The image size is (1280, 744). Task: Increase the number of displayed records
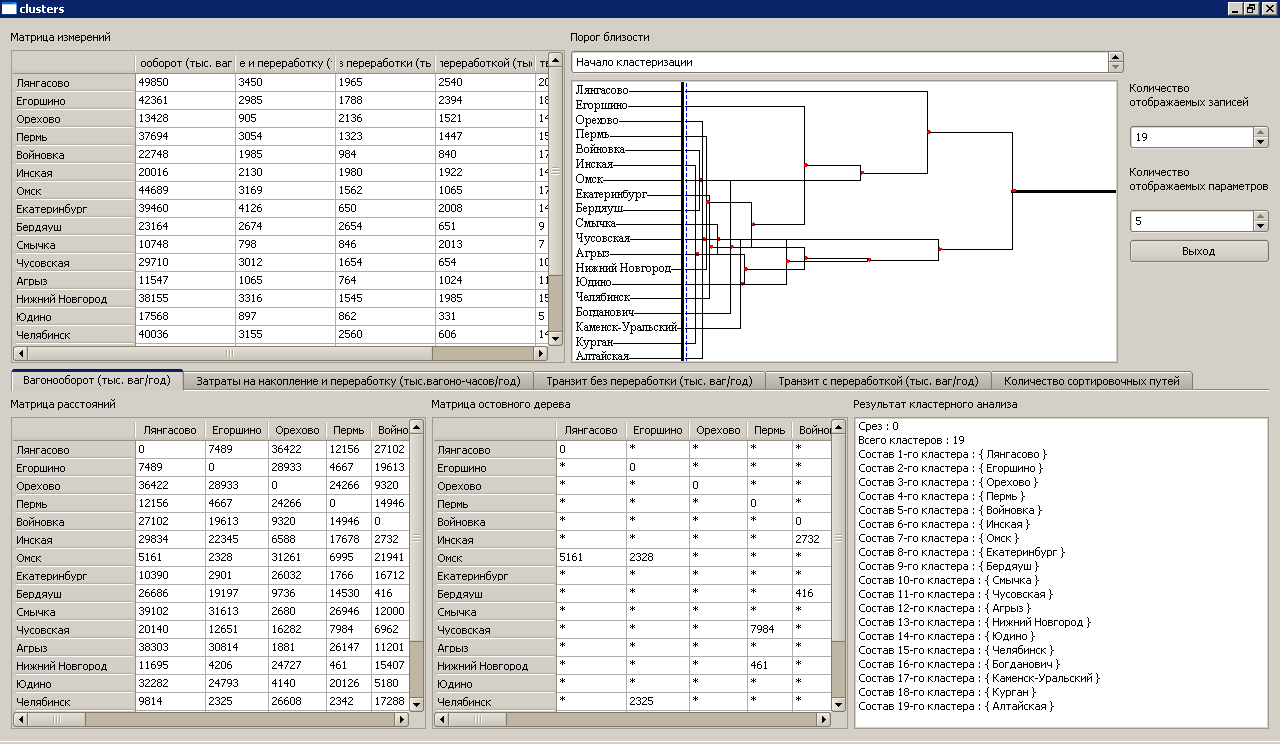(1260, 132)
